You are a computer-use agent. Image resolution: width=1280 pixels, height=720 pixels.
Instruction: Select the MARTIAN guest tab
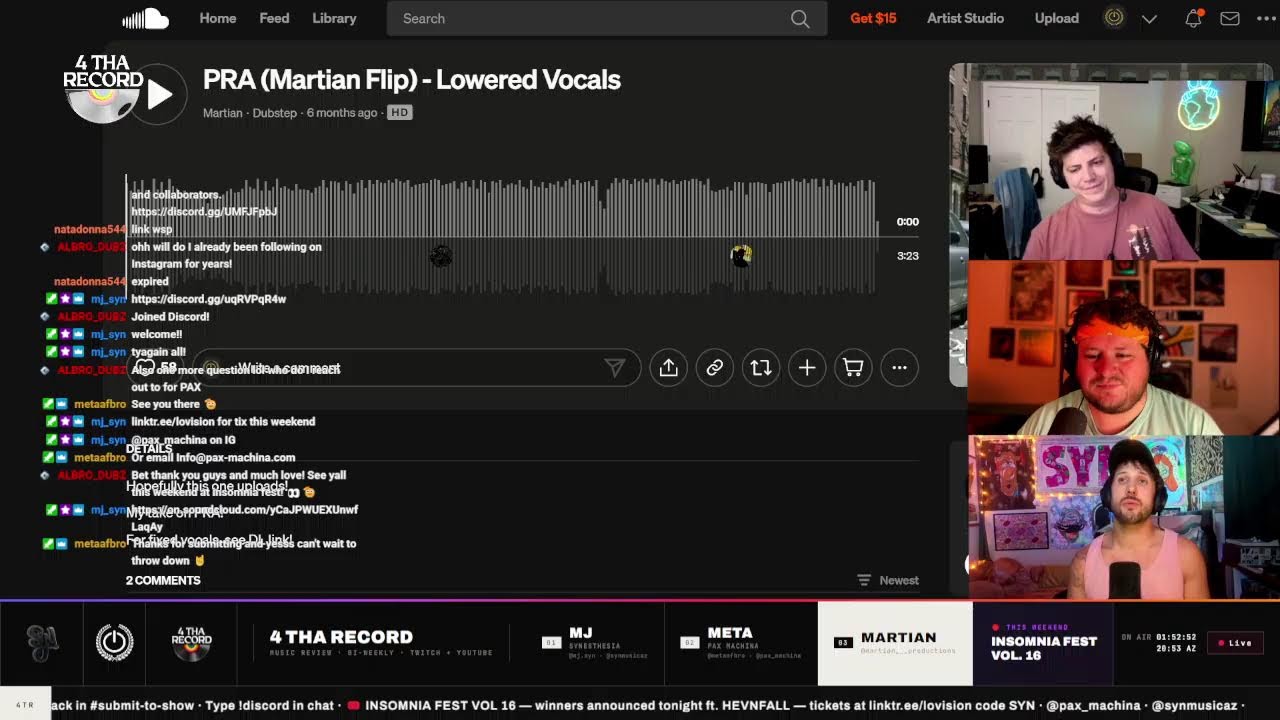point(895,643)
